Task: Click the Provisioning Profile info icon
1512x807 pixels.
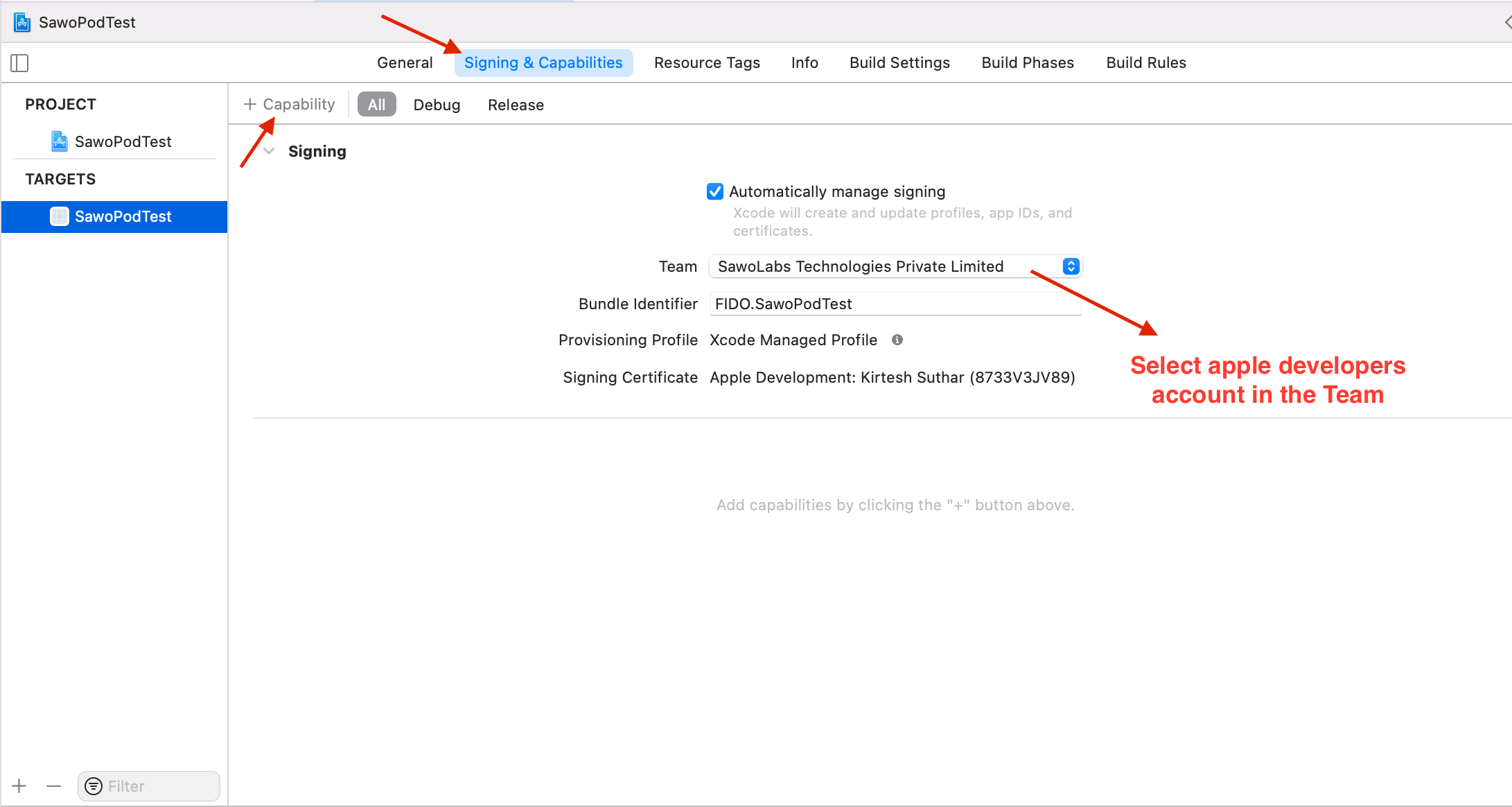Action: click(x=897, y=340)
